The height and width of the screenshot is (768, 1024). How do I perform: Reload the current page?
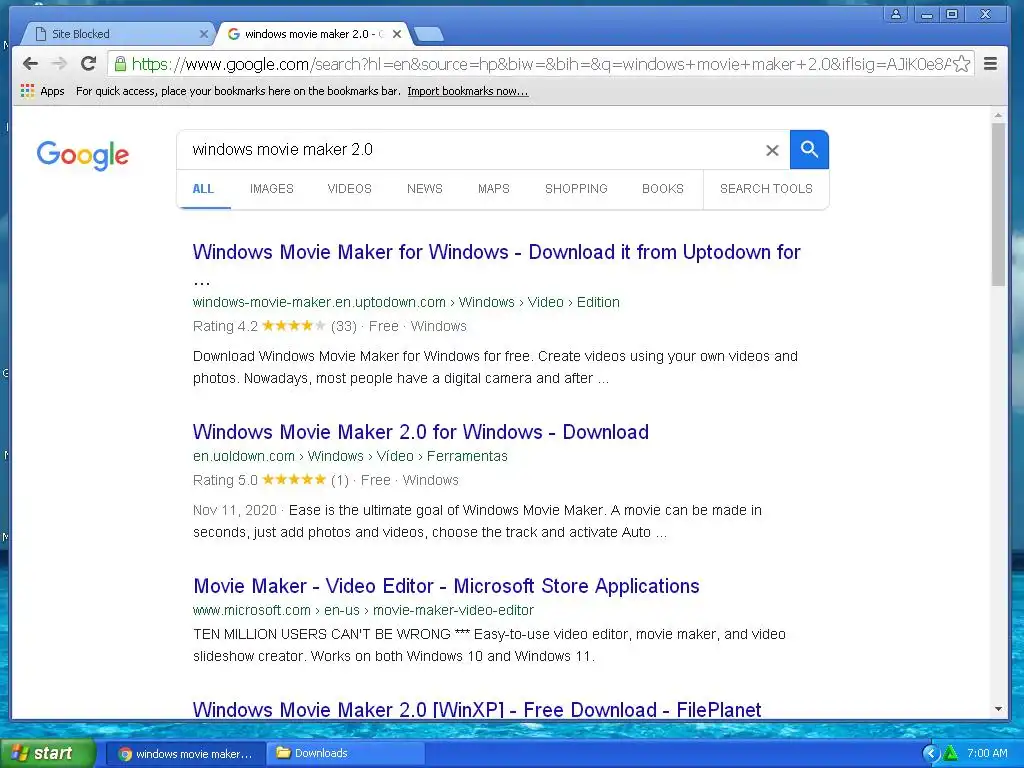[x=88, y=63]
